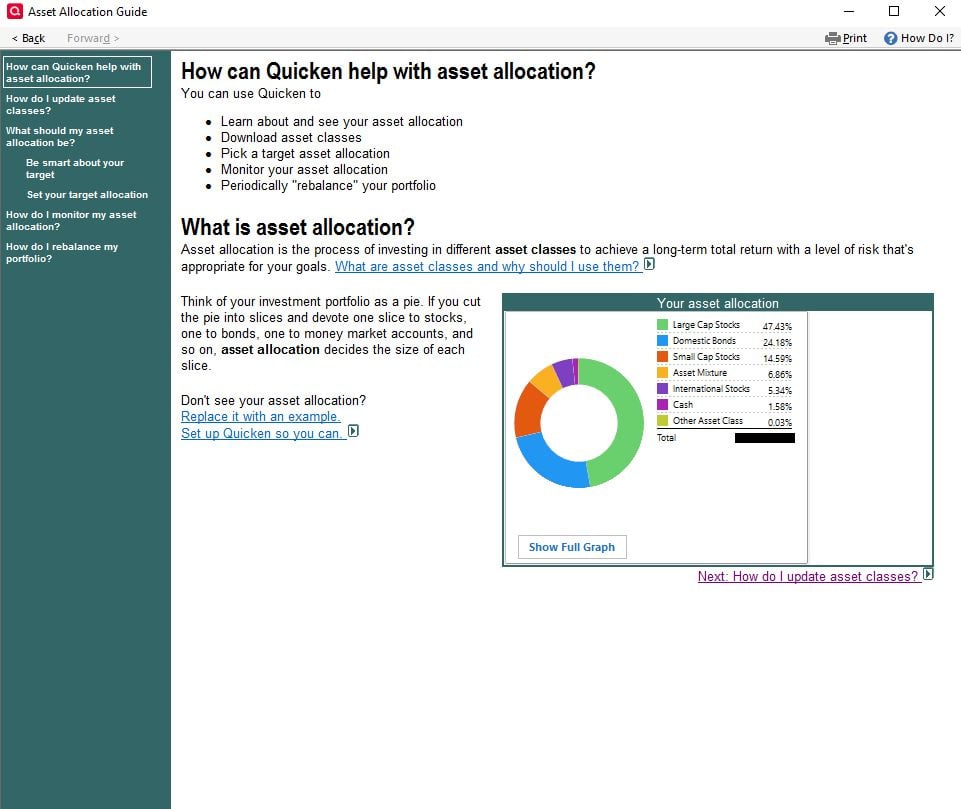
Task: Open 'What are asset classes and why' link
Action: (487, 267)
